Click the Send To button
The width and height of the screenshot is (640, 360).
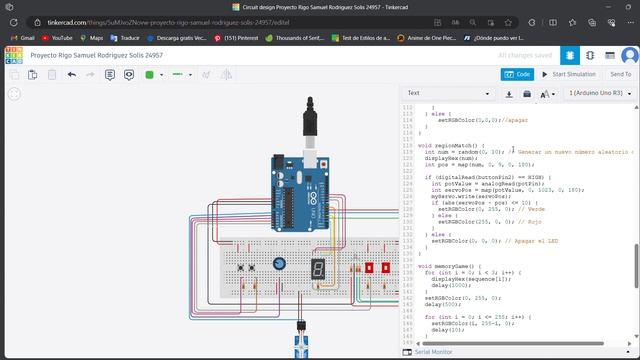point(620,74)
